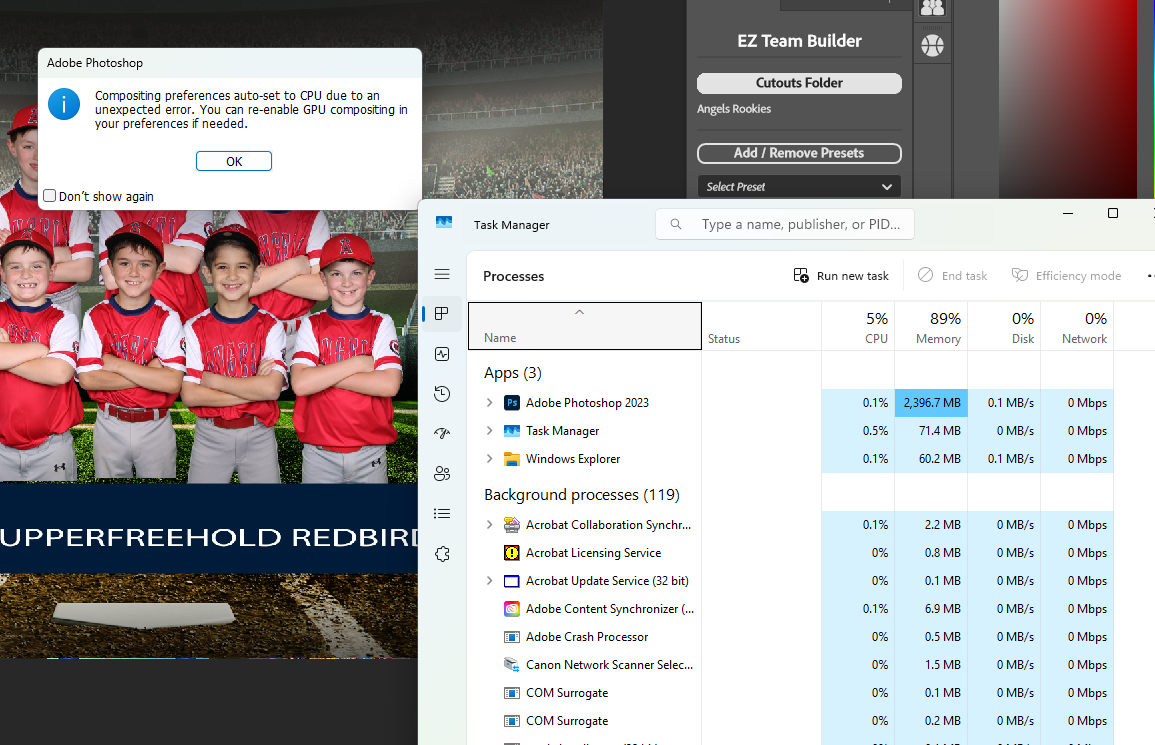The height and width of the screenshot is (745, 1155).
Task: Expand the Adobe Photoshop 2023 process
Action: coord(489,403)
